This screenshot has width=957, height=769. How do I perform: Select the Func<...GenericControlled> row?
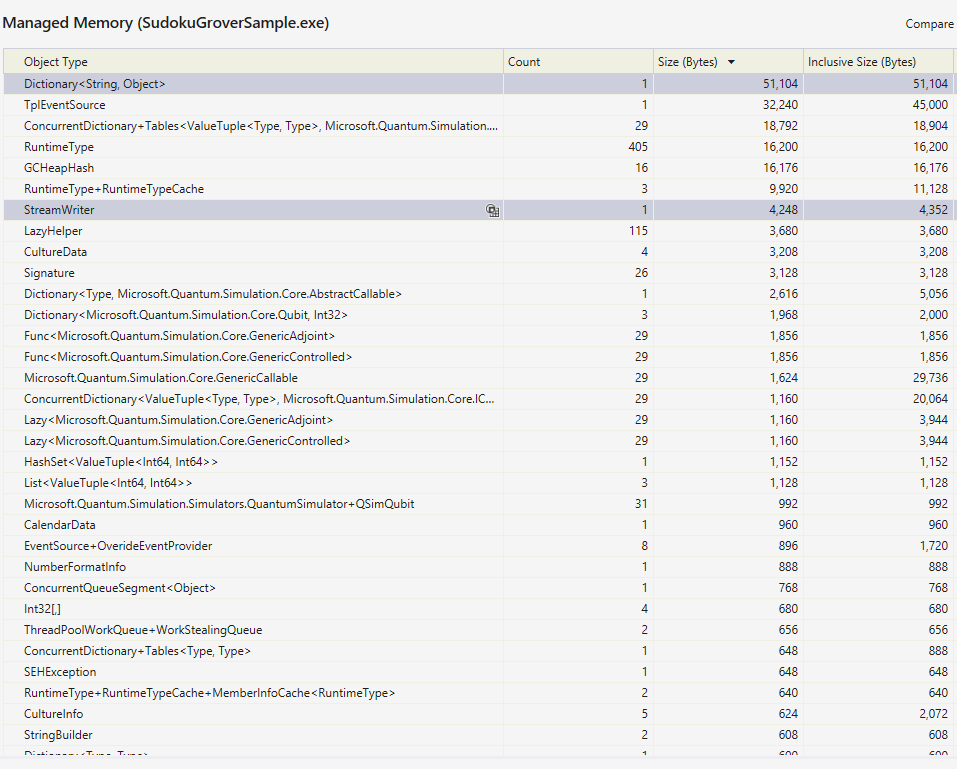[x=478, y=357]
